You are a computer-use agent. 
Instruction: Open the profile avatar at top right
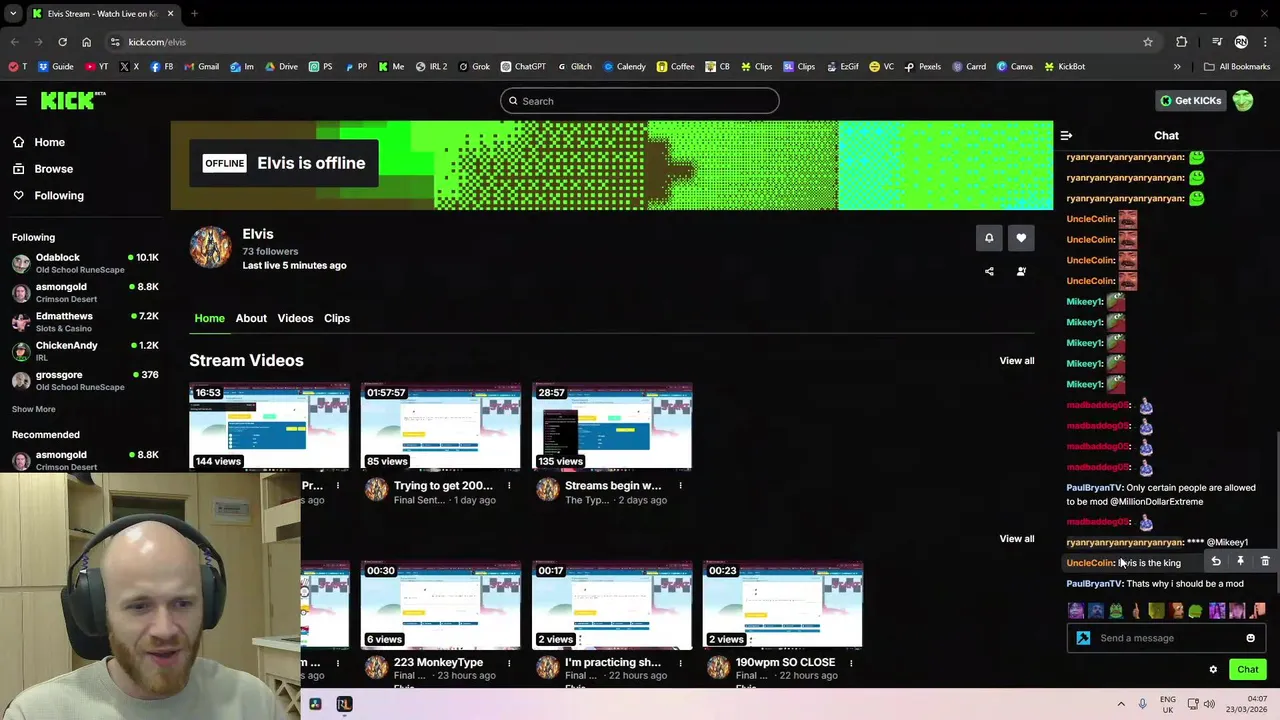1243,101
